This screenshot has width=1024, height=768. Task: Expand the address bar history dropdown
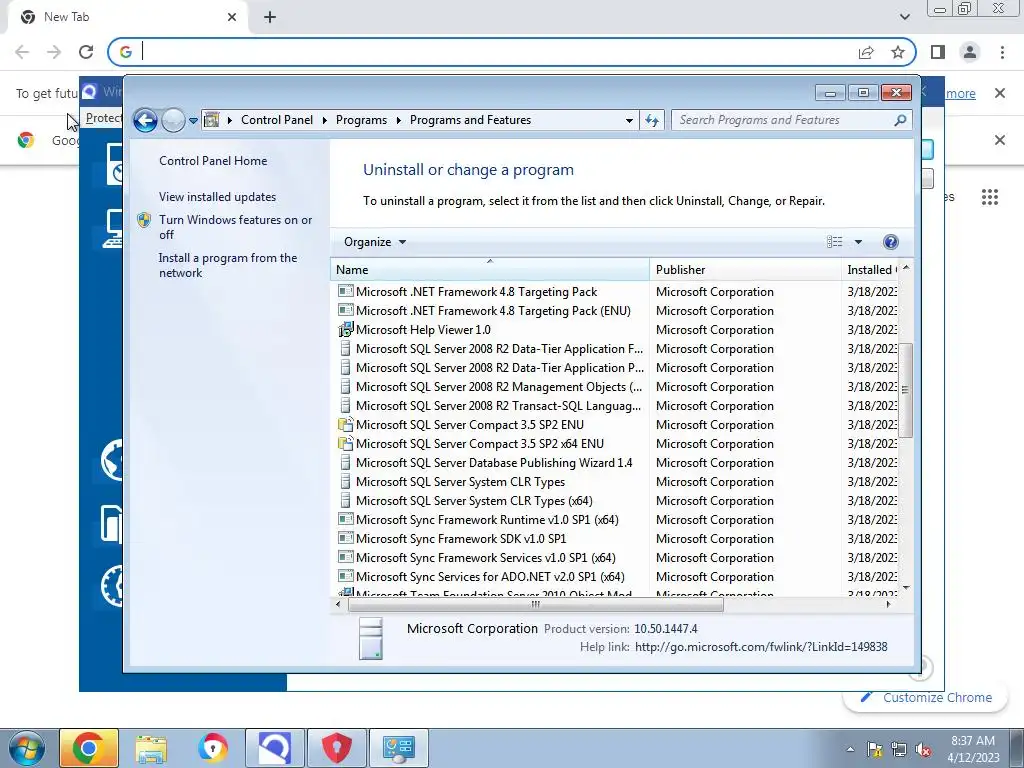pos(629,120)
